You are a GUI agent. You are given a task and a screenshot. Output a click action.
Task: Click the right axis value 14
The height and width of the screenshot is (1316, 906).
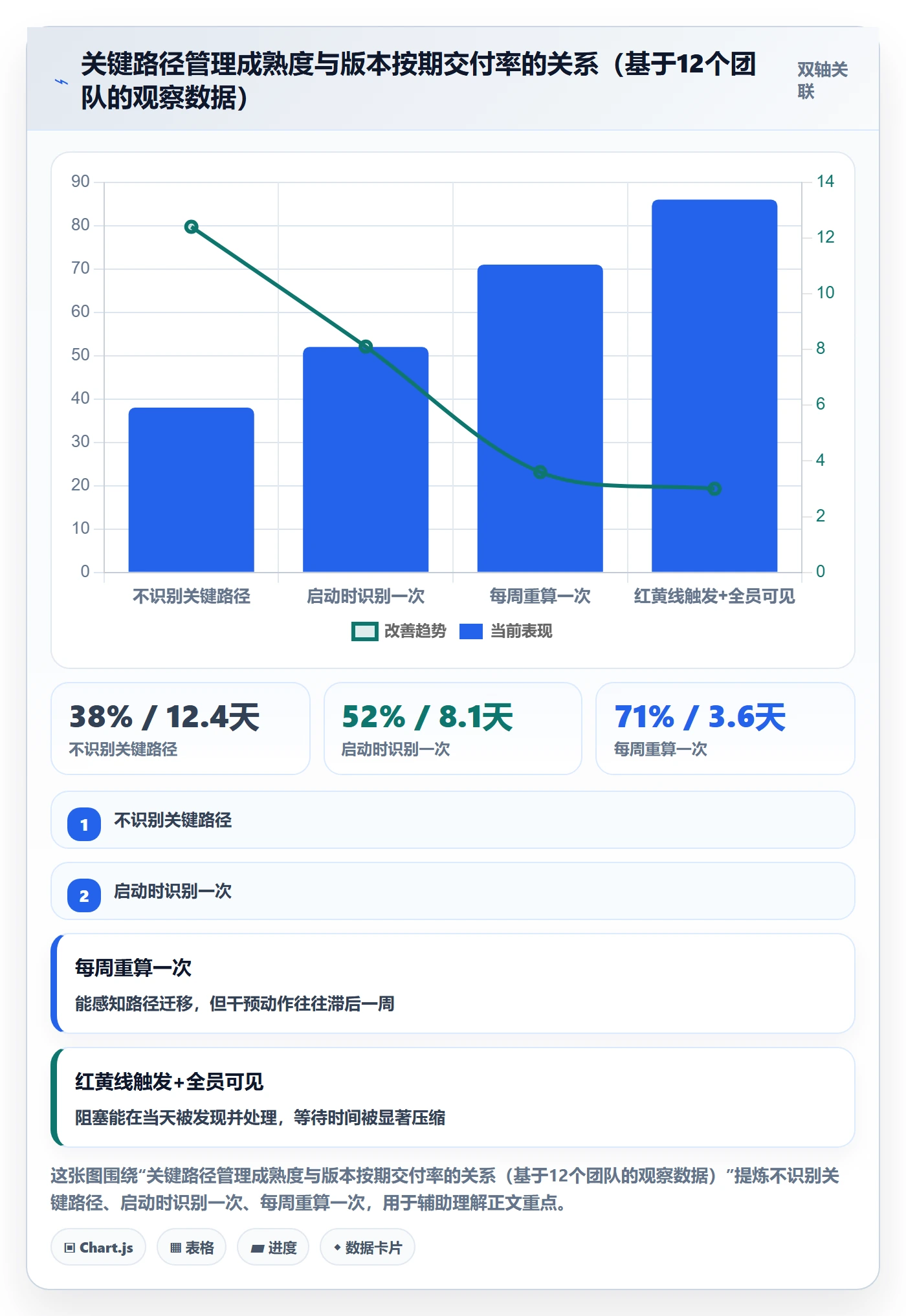pos(825,181)
